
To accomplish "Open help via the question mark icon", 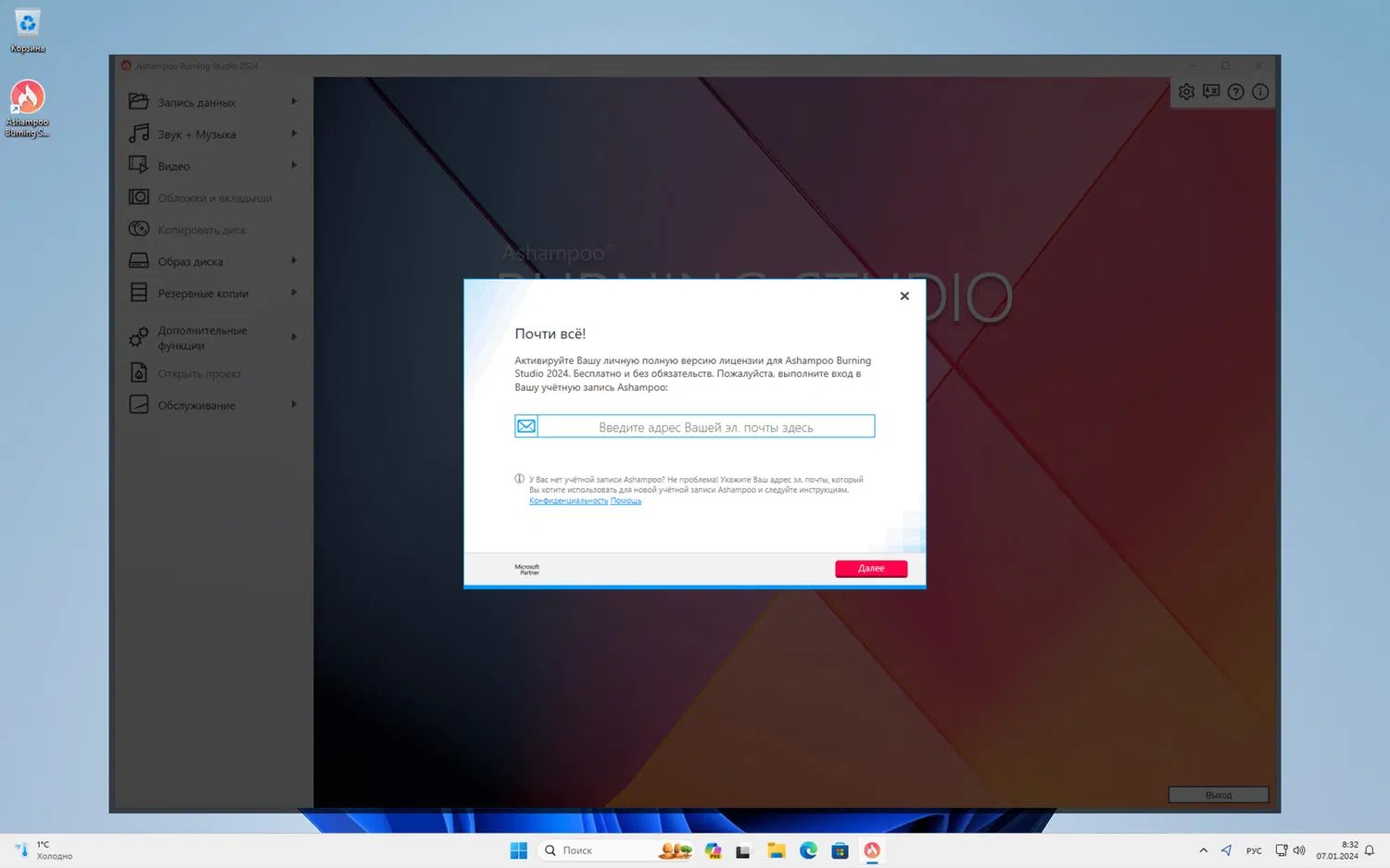I will [x=1235, y=92].
